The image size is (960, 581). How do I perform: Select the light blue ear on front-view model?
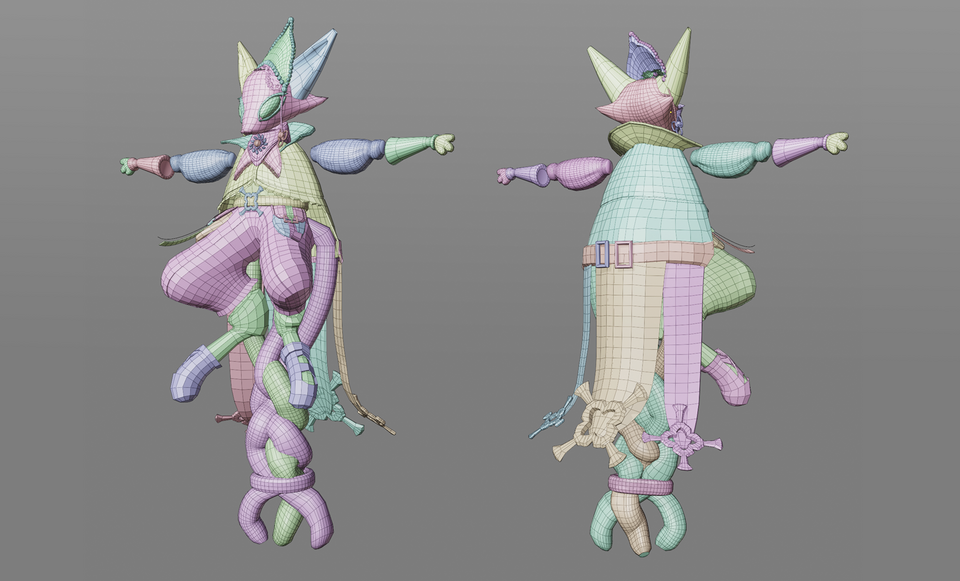click(314, 64)
